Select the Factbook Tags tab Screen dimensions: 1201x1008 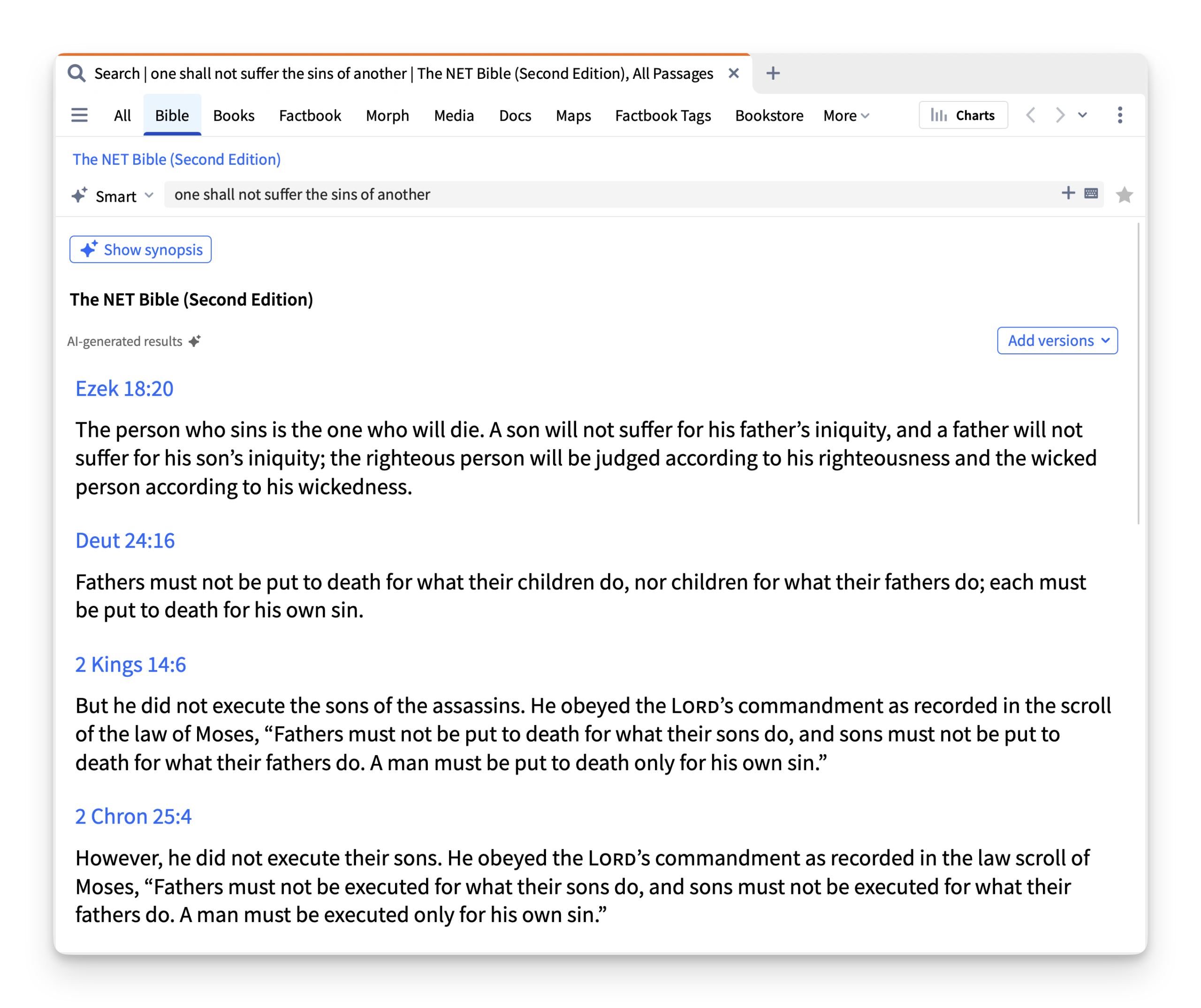[x=663, y=115]
